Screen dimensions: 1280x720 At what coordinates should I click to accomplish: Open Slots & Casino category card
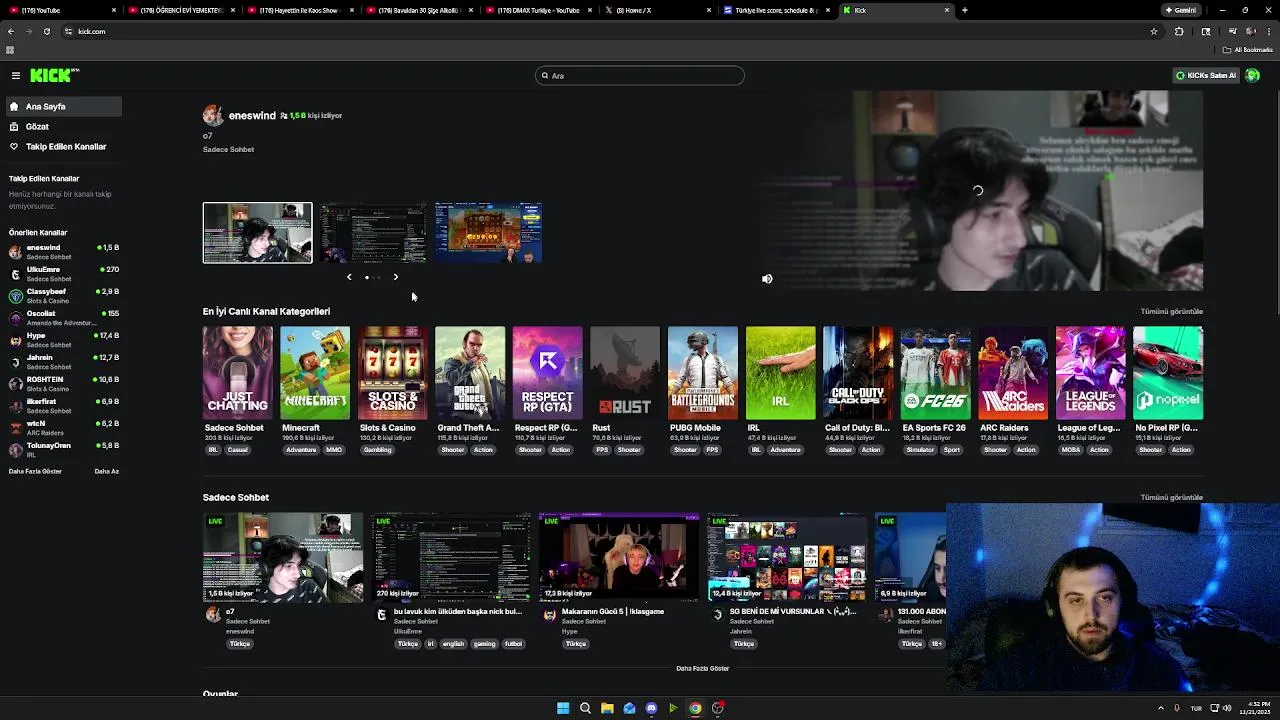(392, 373)
